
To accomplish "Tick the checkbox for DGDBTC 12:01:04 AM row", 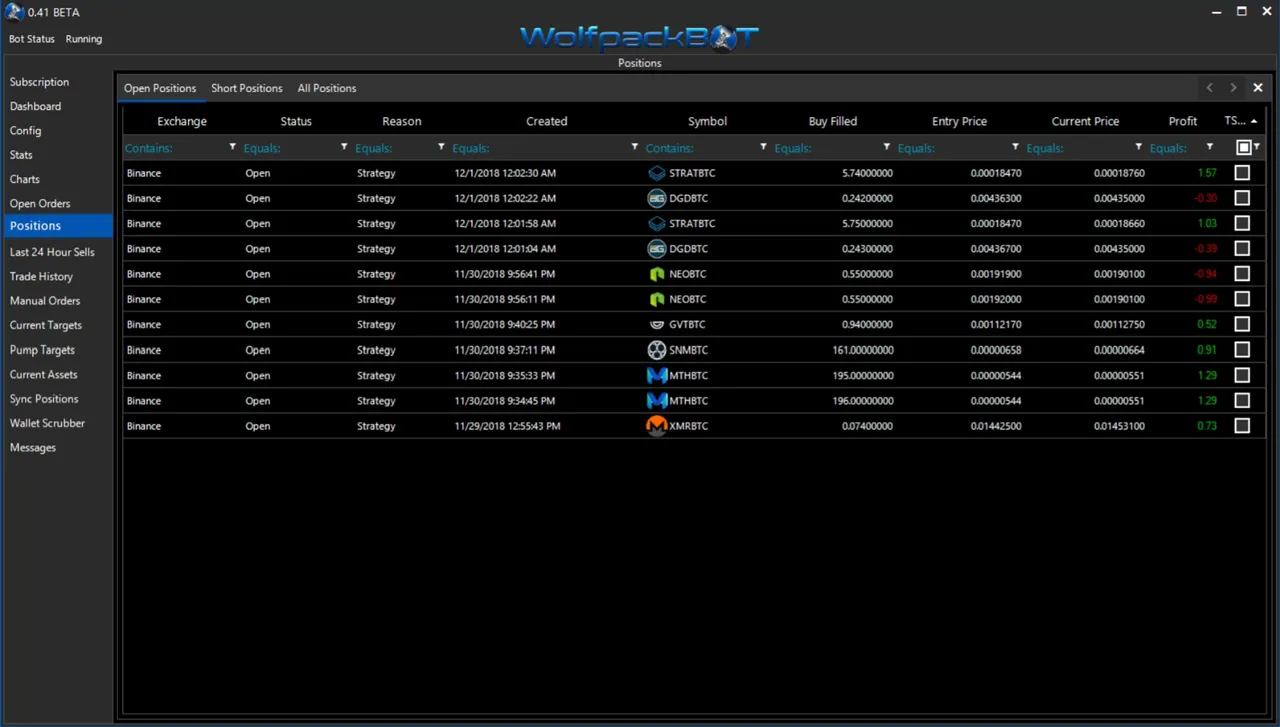I will (x=1242, y=249).
